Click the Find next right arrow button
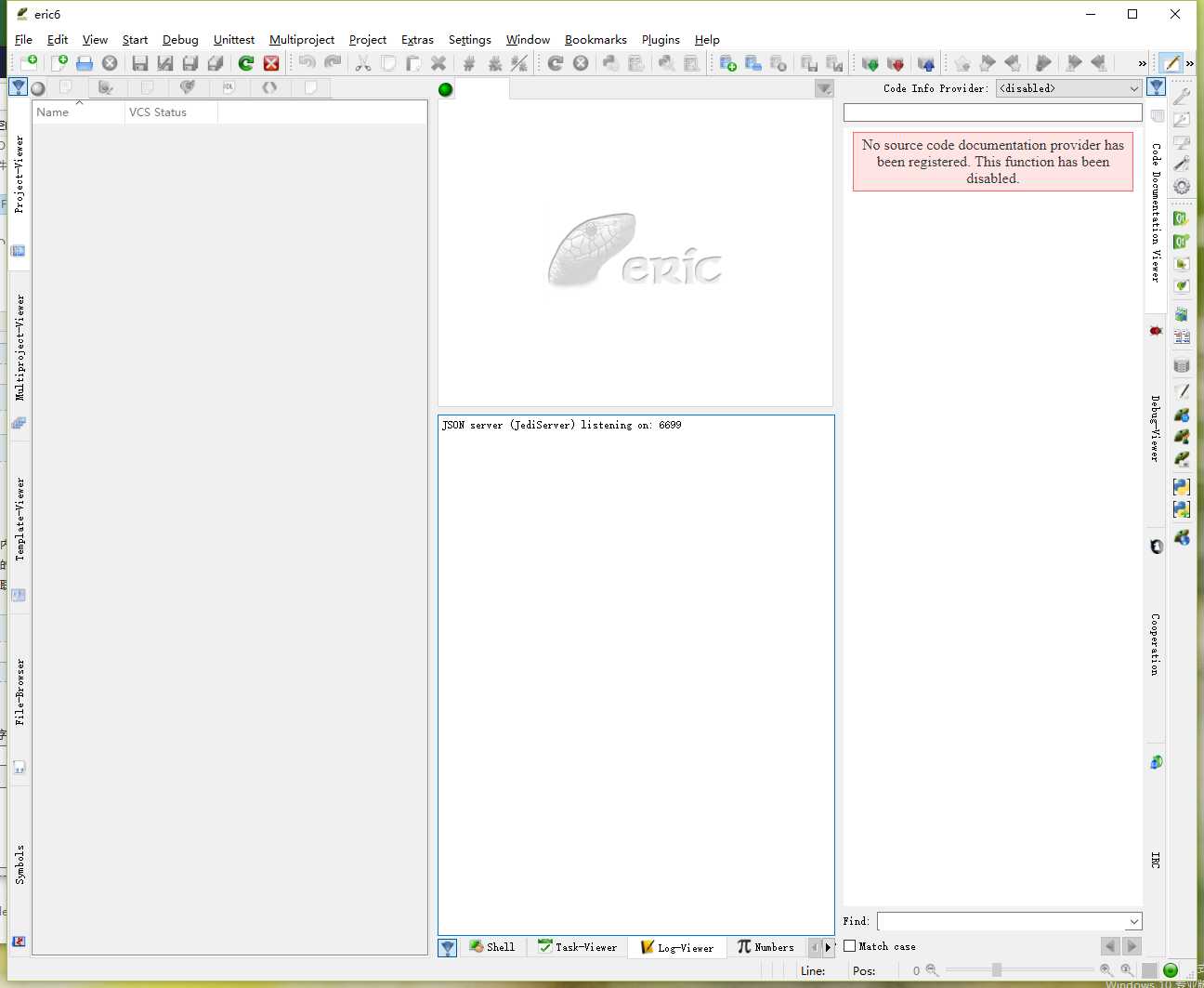 coord(1132,946)
